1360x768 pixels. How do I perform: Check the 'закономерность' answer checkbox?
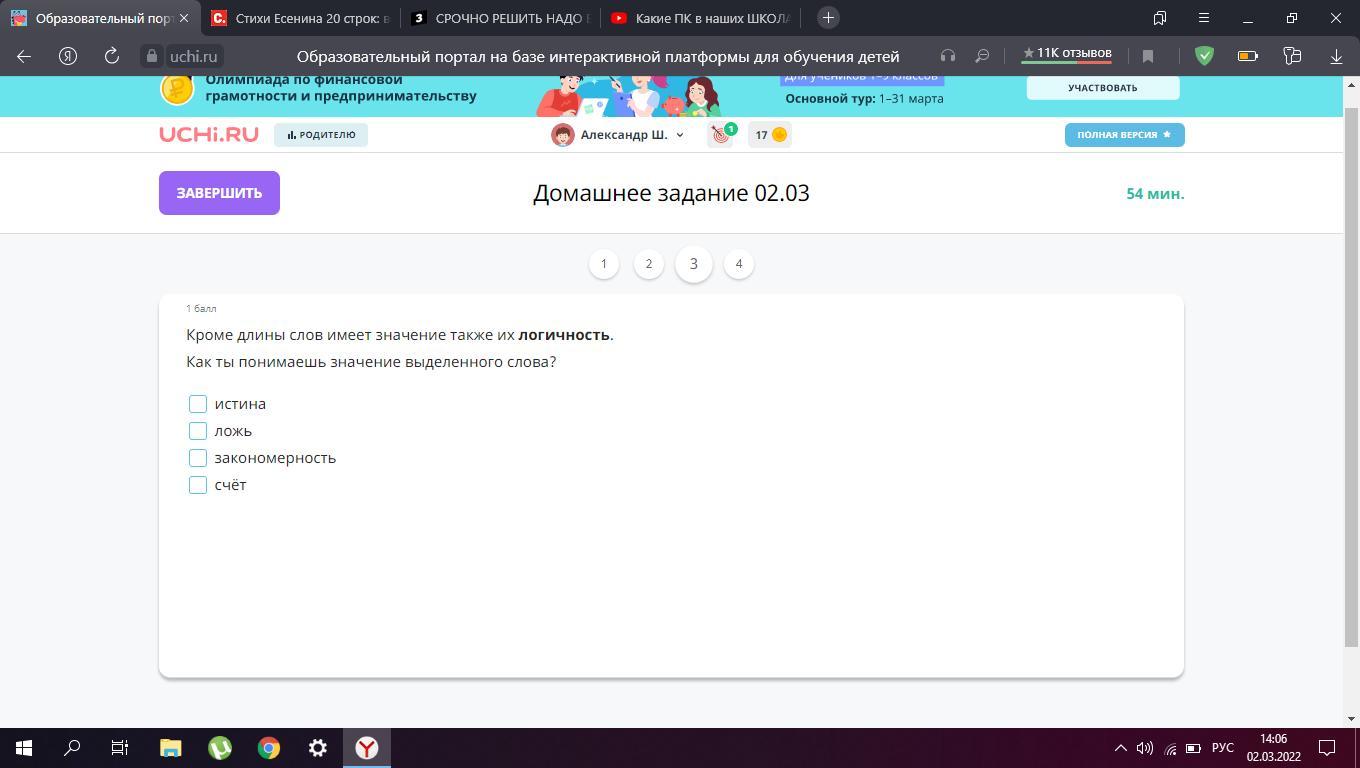pyautogui.click(x=198, y=458)
